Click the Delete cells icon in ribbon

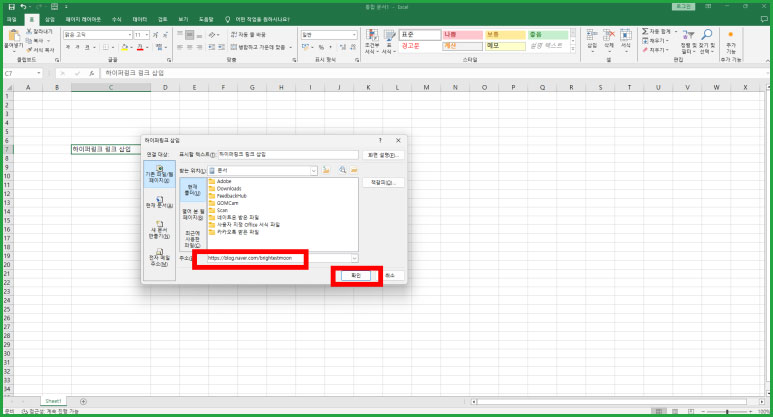click(609, 35)
